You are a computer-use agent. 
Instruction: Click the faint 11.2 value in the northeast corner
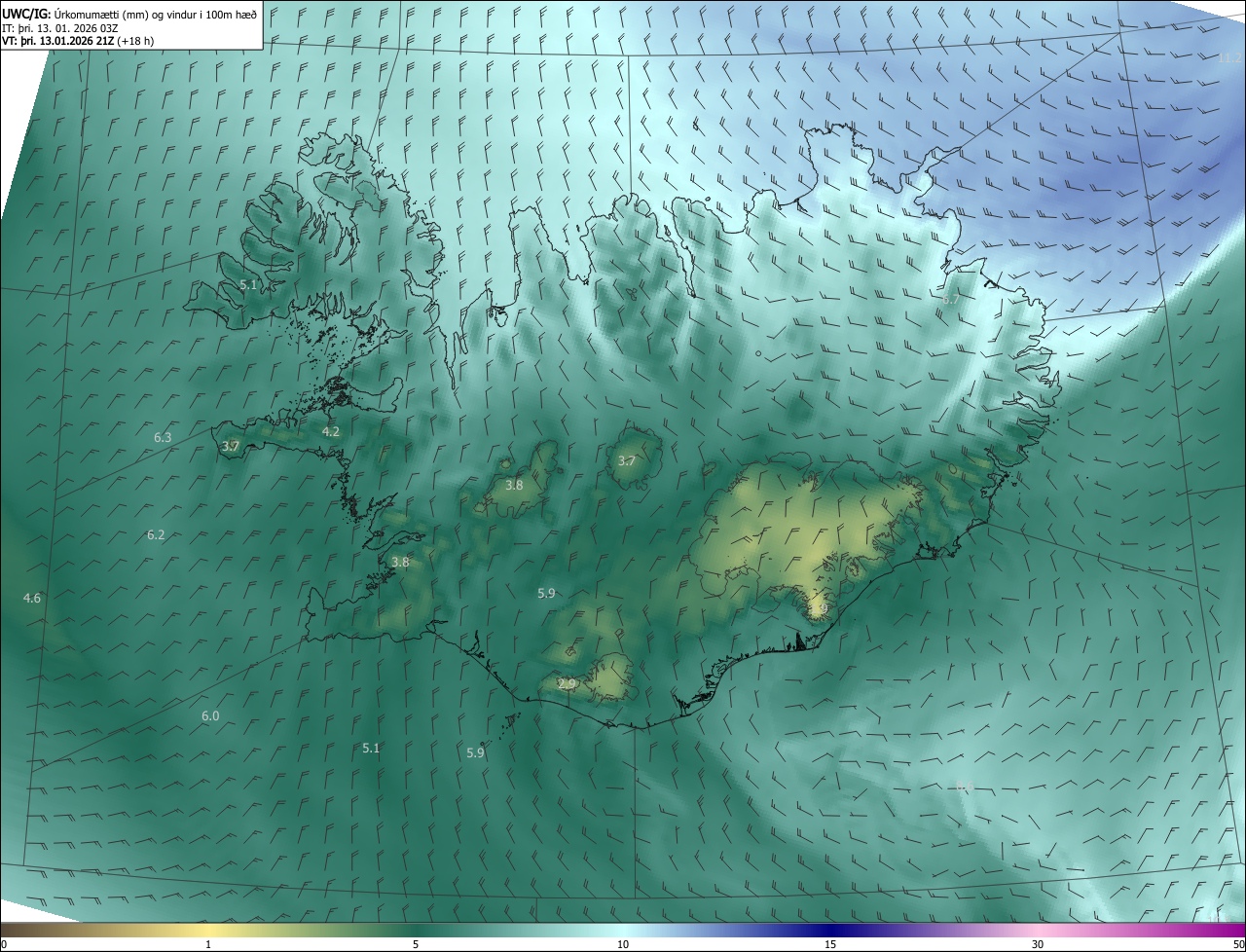pyautogui.click(x=1229, y=58)
